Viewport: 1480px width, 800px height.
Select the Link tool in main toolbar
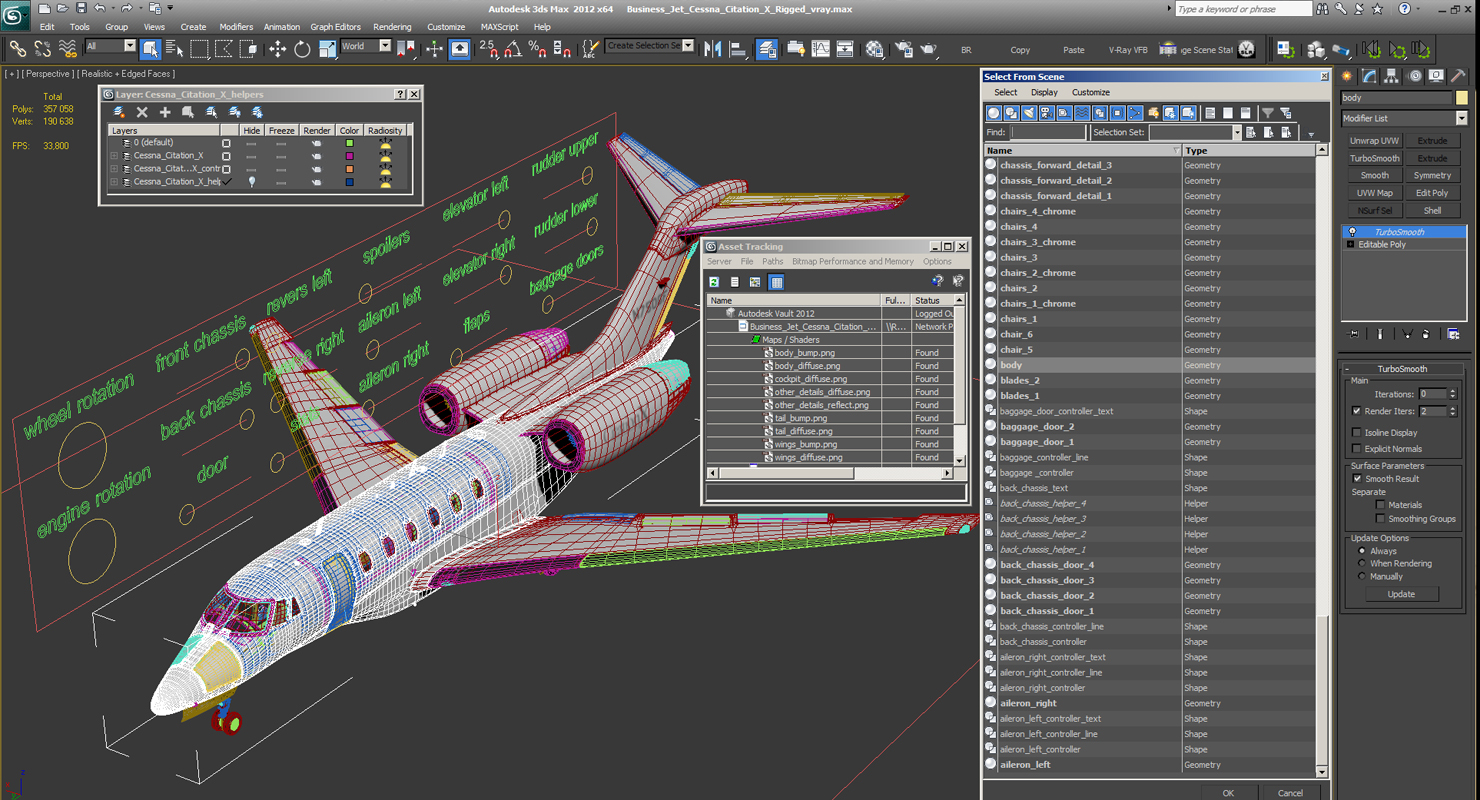[17, 48]
